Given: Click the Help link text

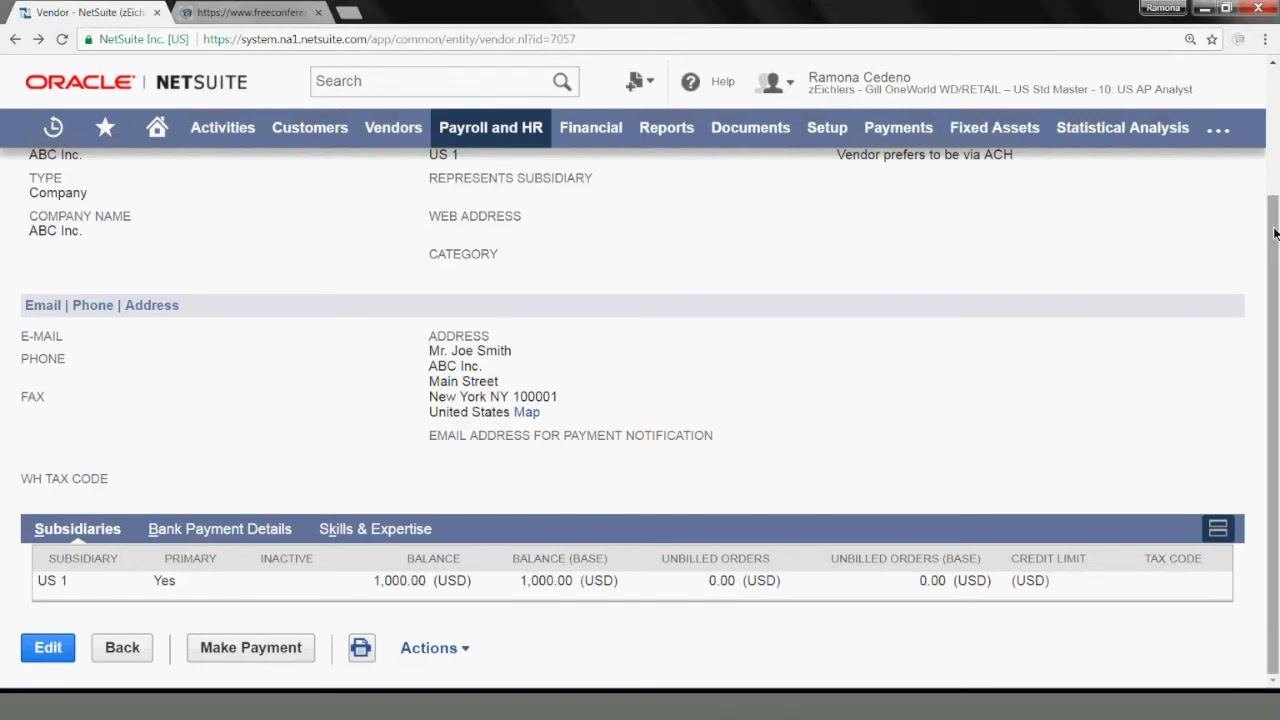Looking at the screenshot, I should (723, 82).
